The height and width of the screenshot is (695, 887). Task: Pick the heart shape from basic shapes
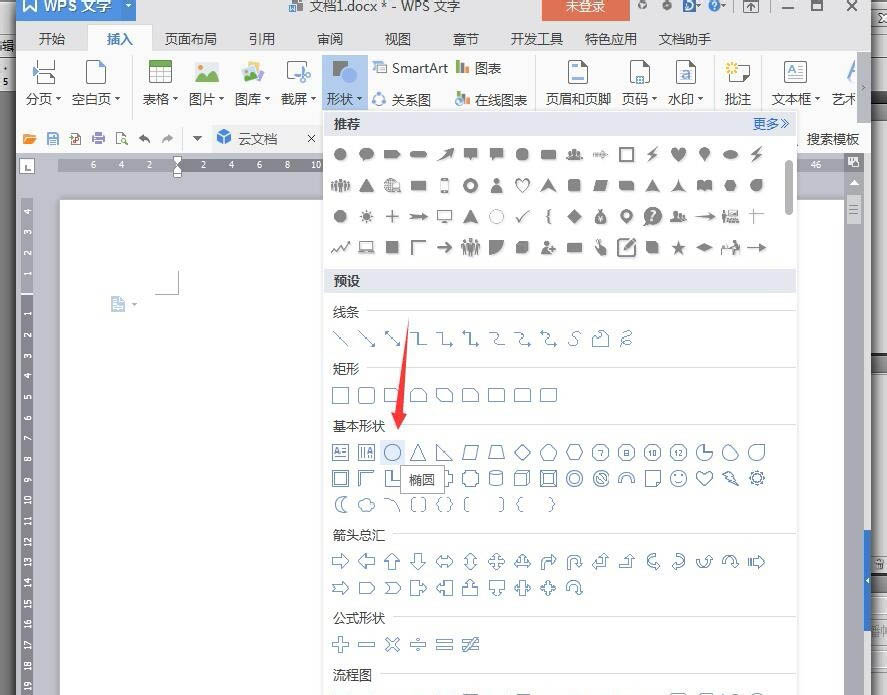pyautogui.click(x=705, y=478)
